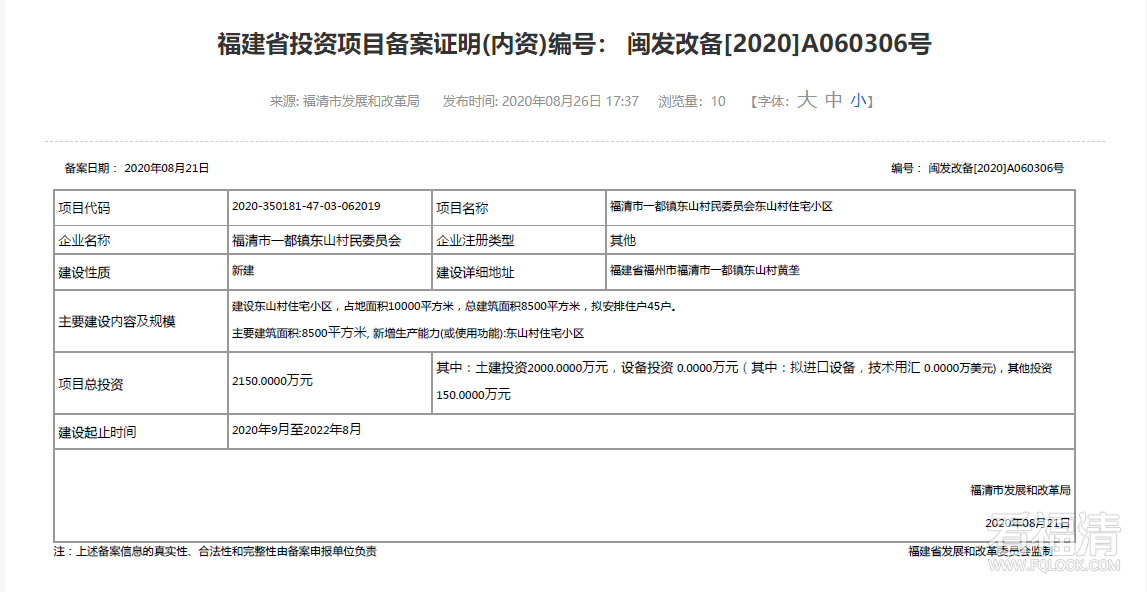The height and width of the screenshot is (592, 1147).
Task: Click 福建省发展和改革委员会监制 footer text
Action: [980, 552]
